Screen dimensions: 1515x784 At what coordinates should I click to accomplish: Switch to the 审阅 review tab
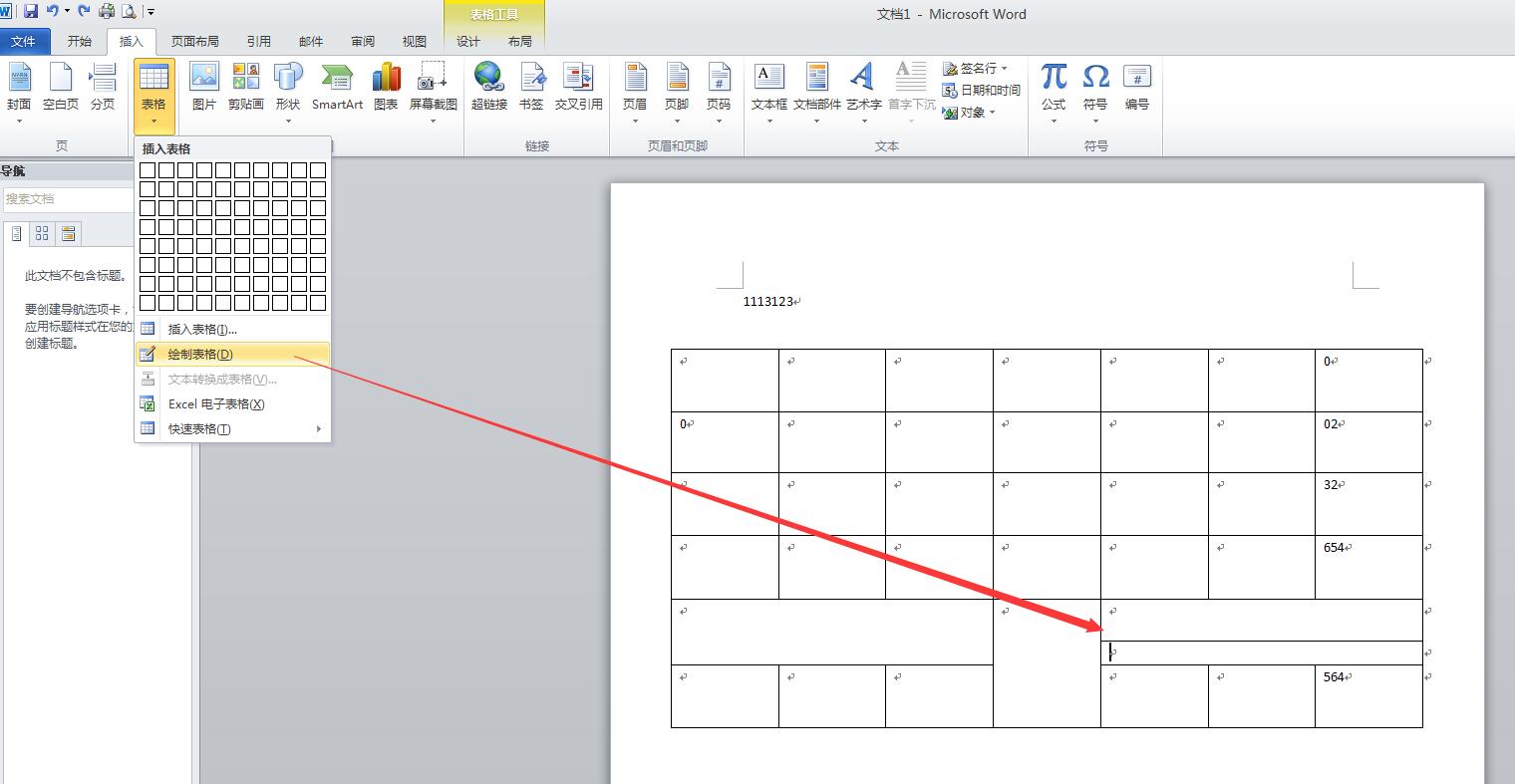point(363,41)
